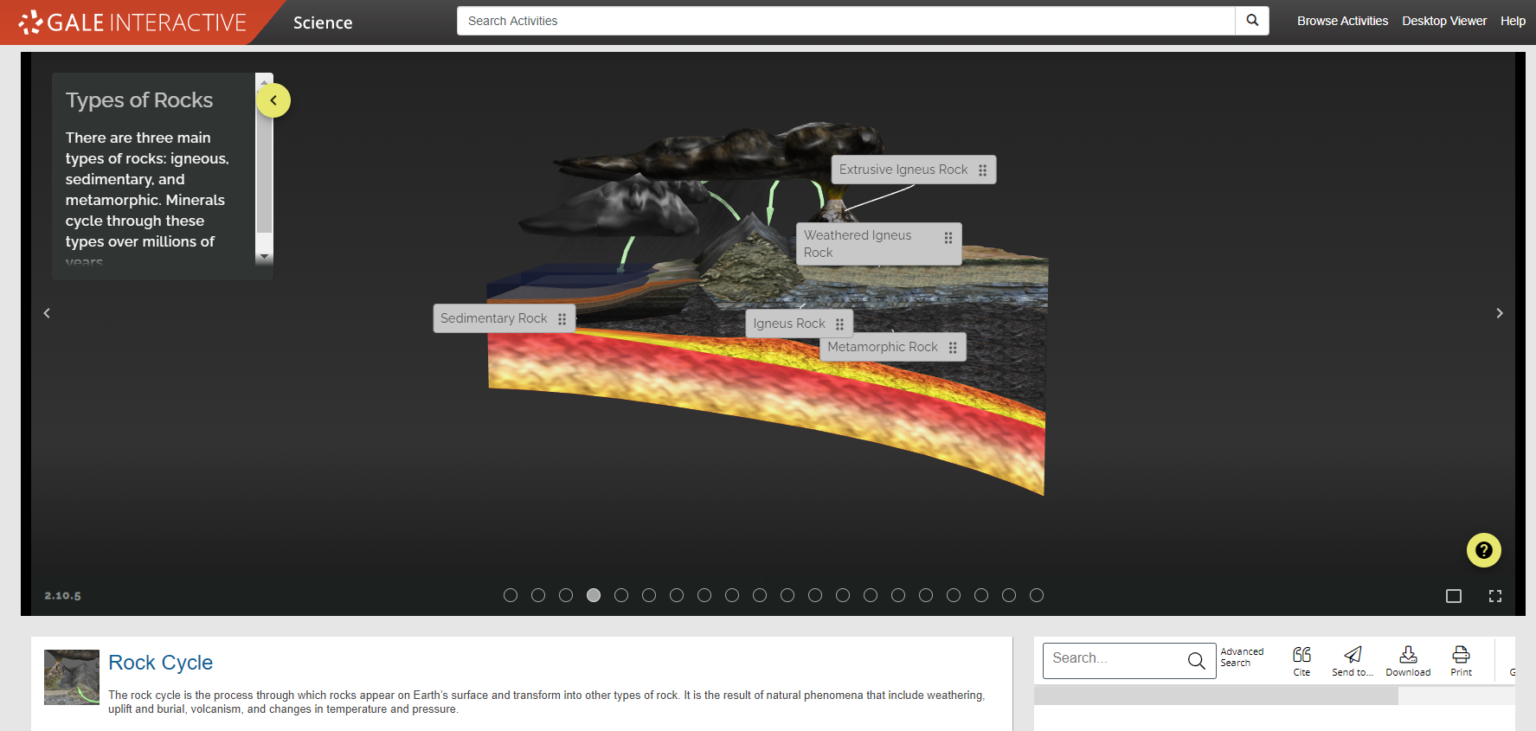Open Advanced Search
This screenshot has width=1536, height=731.
[1241, 658]
